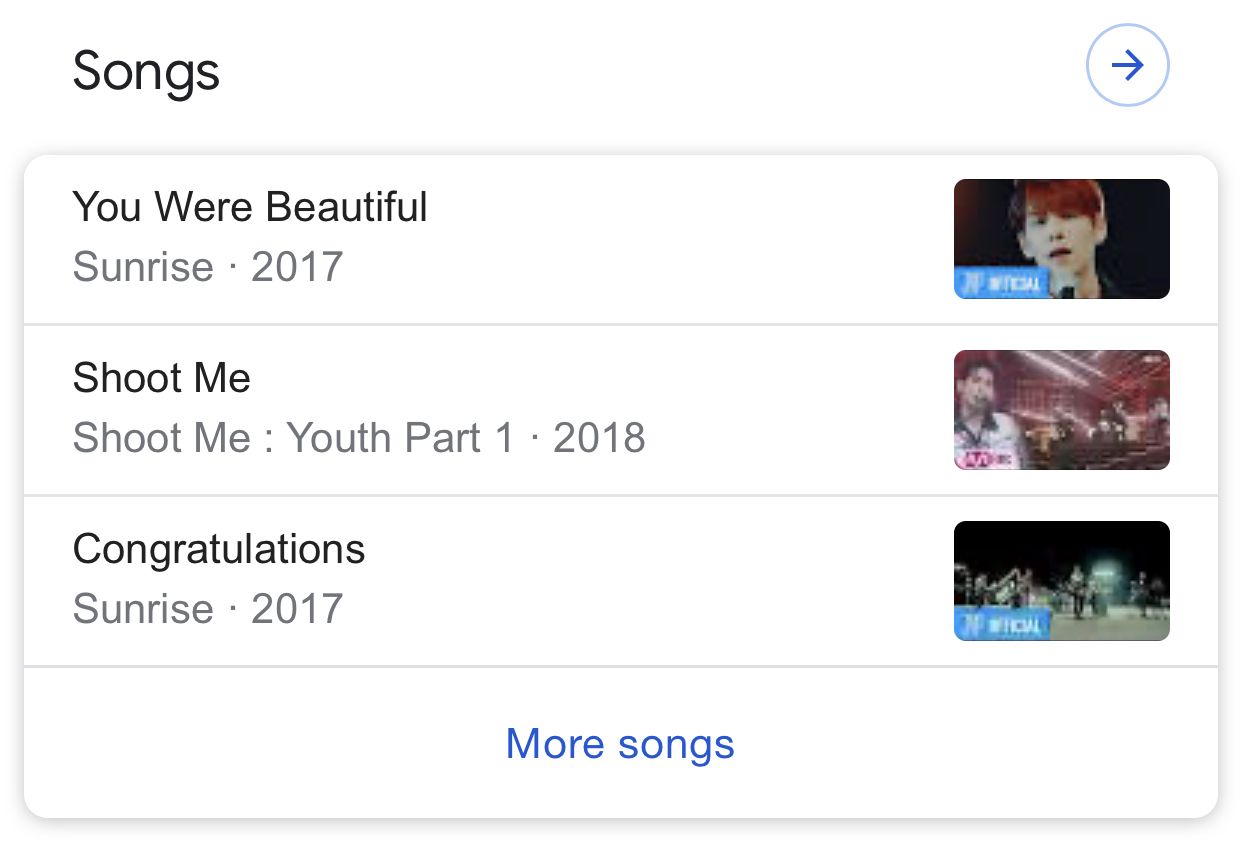Open the song Congratulations
This screenshot has height=850, width=1242.
(219, 549)
